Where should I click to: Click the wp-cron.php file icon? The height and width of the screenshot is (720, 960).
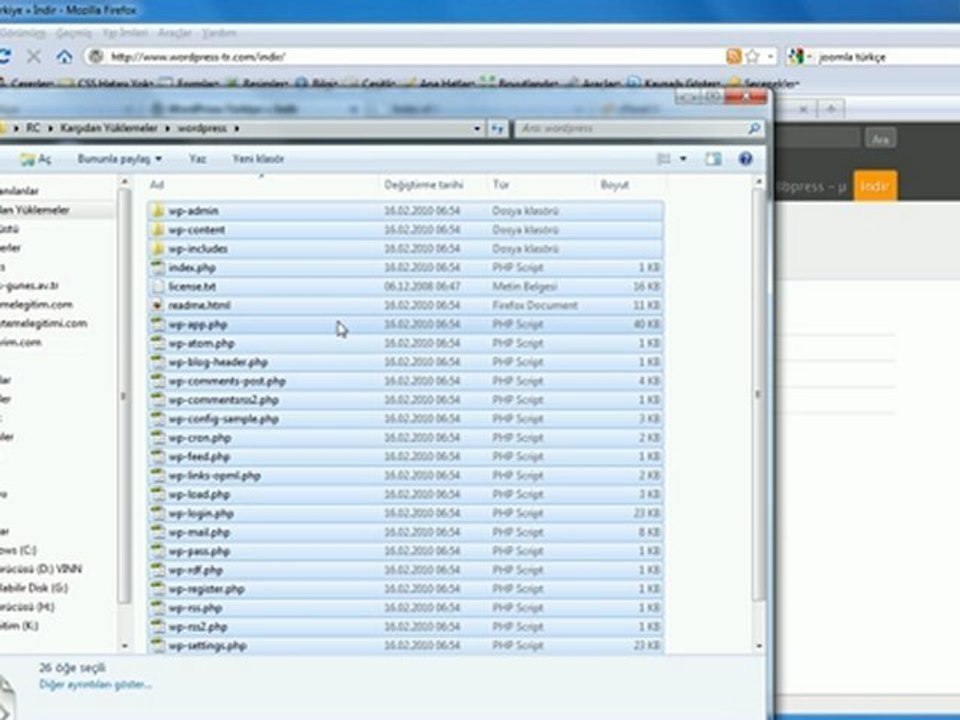pyautogui.click(x=158, y=438)
